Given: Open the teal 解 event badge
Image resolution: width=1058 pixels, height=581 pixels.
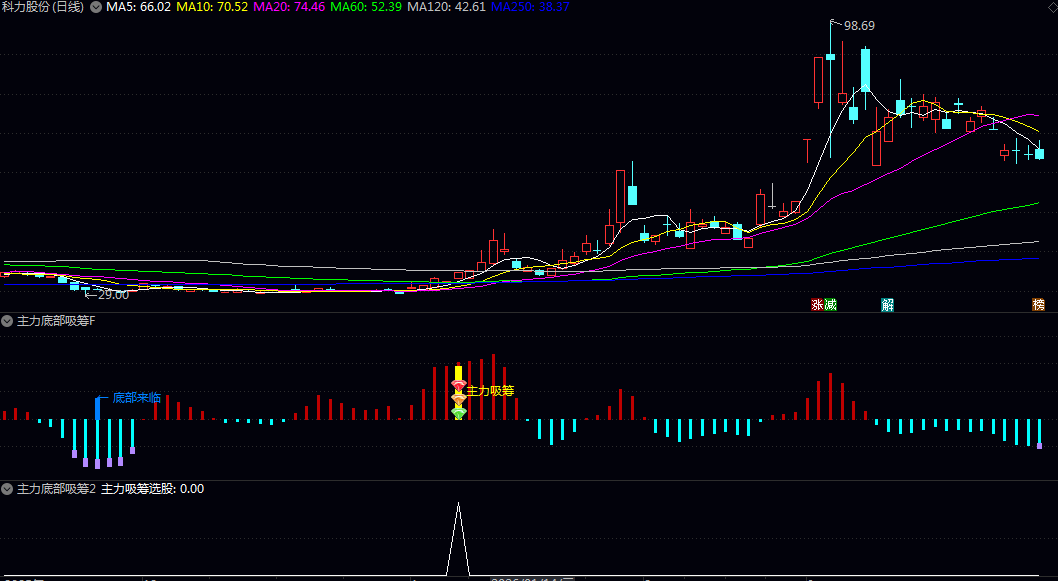Looking at the screenshot, I should 887,305.
